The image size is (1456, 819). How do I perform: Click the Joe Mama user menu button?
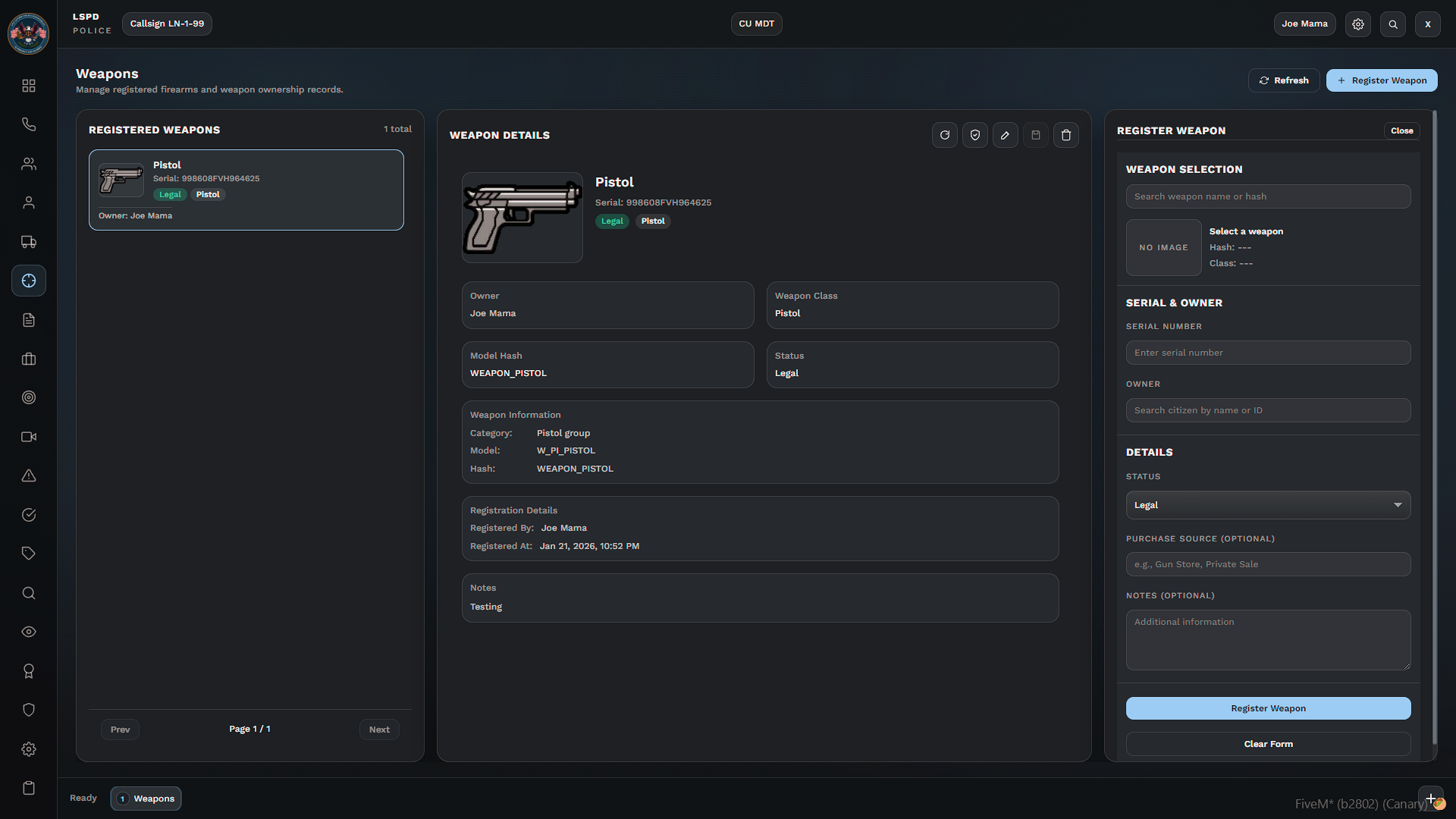(x=1304, y=24)
